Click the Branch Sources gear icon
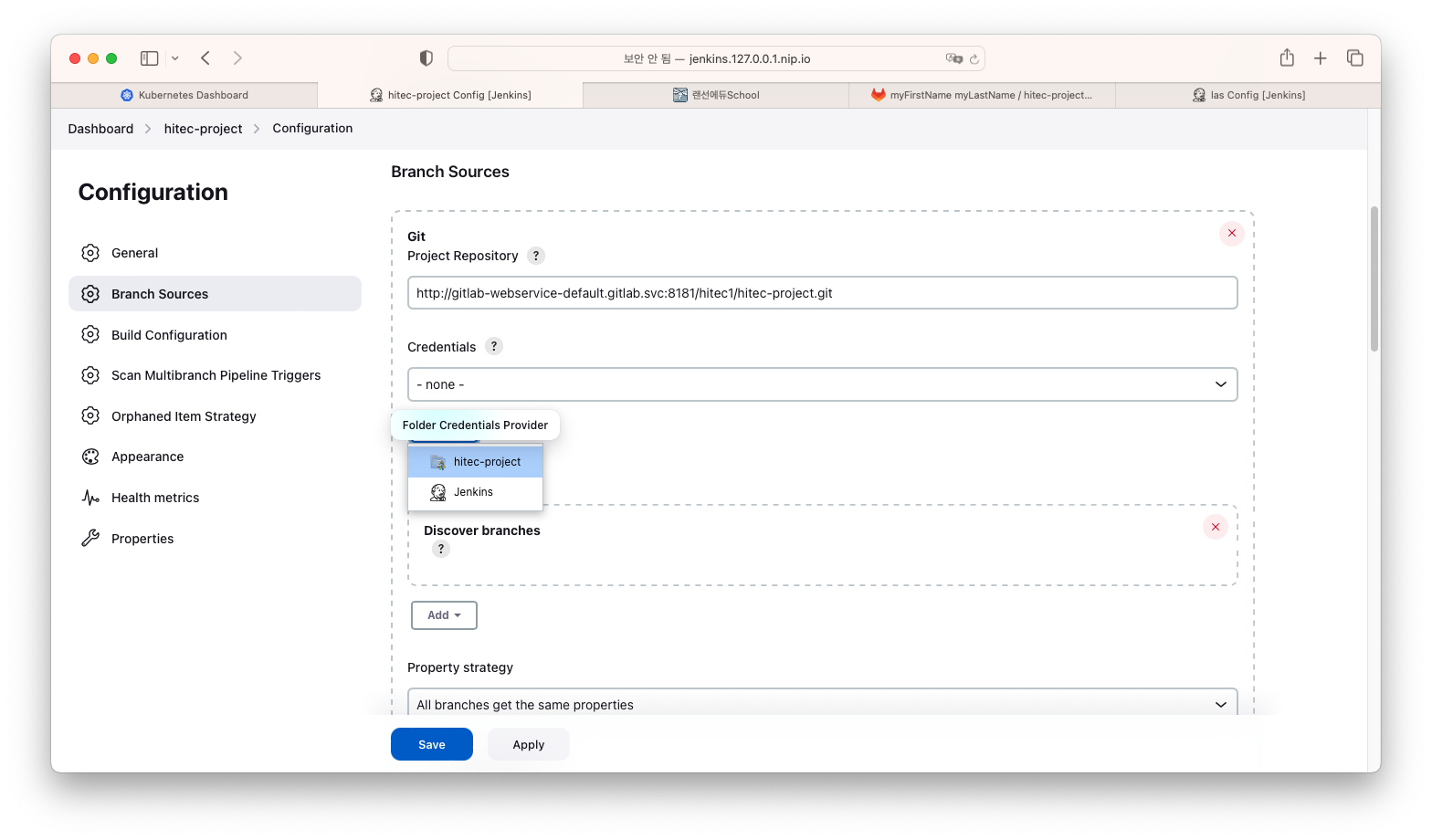The image size is (1432, 840). [x=90, y=294]
